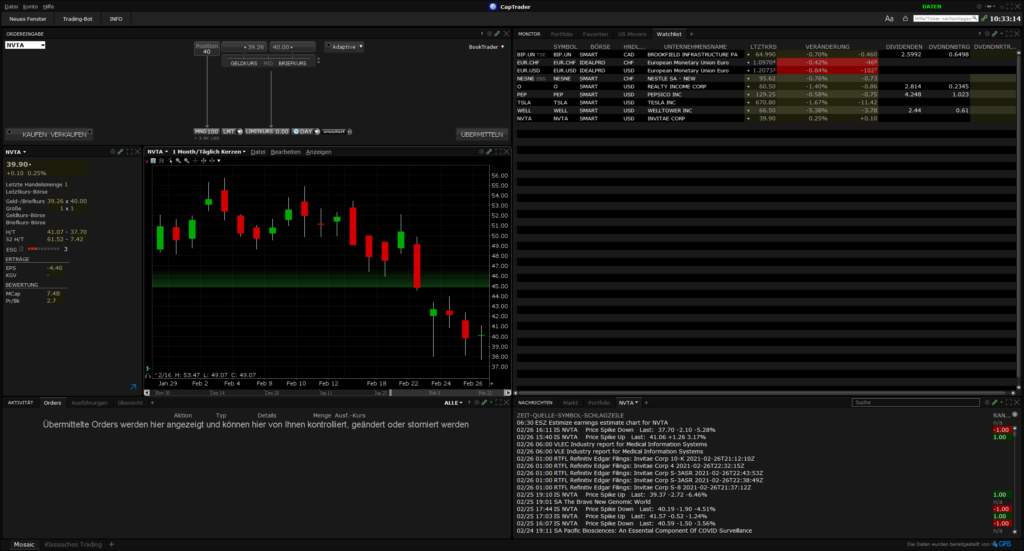The width and height of the screenshot is (1024, 551).
Task: Add new watchlist tab with plus icon
Action: pyautogui.click(x=689, y=34)
